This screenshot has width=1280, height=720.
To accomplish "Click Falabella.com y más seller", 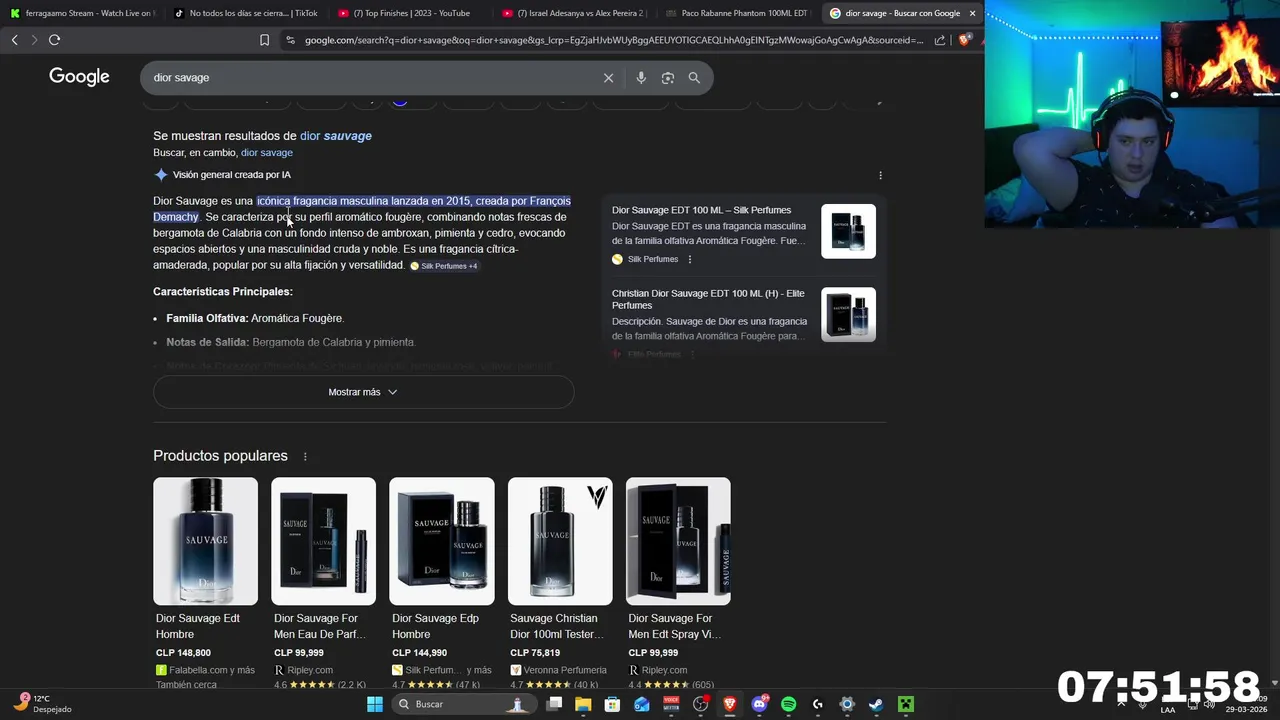I will pyautogui.click(x=205, y=670).
